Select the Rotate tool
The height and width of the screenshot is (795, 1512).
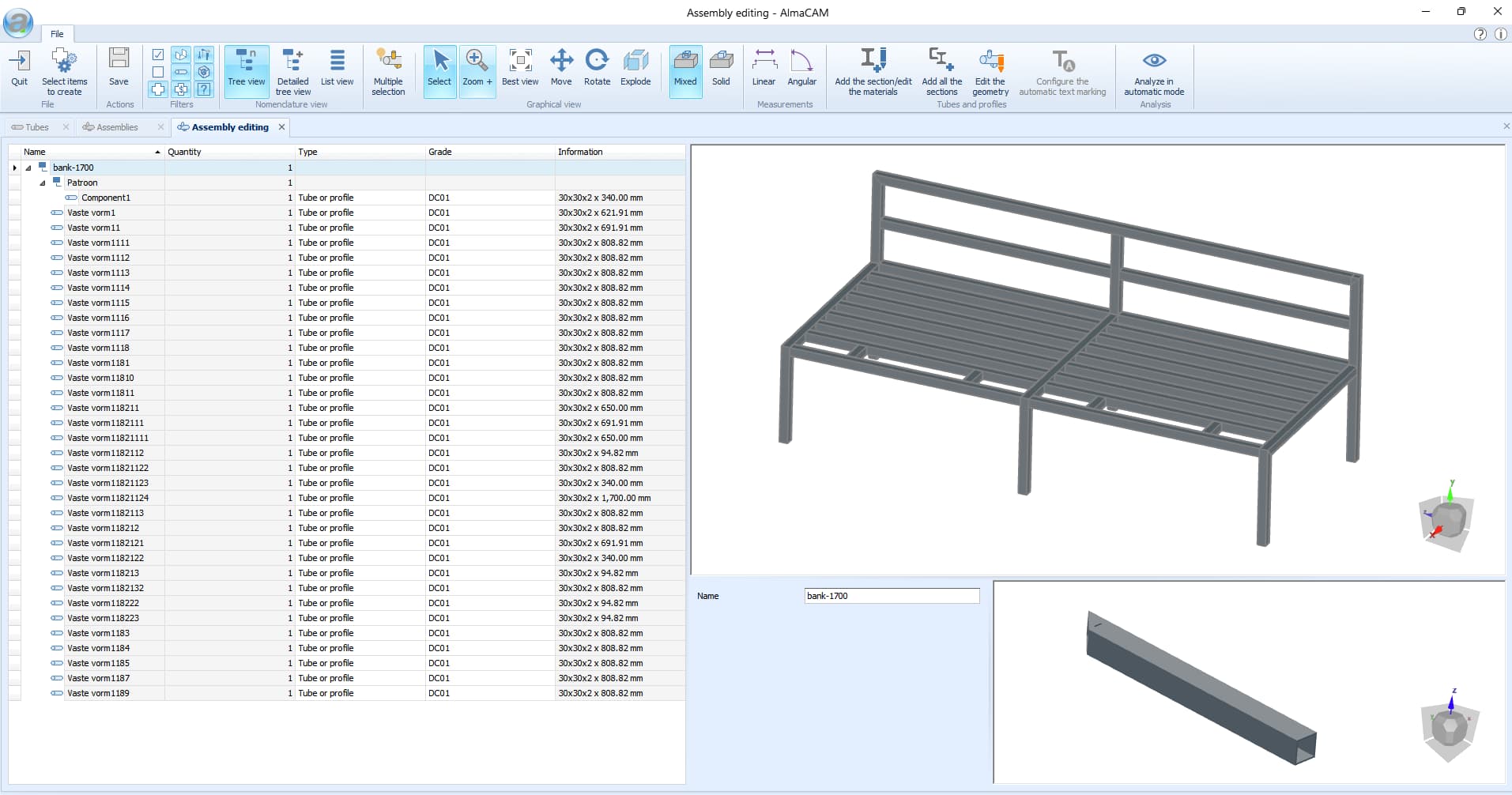pyautogui.click(x=598, y=71)
